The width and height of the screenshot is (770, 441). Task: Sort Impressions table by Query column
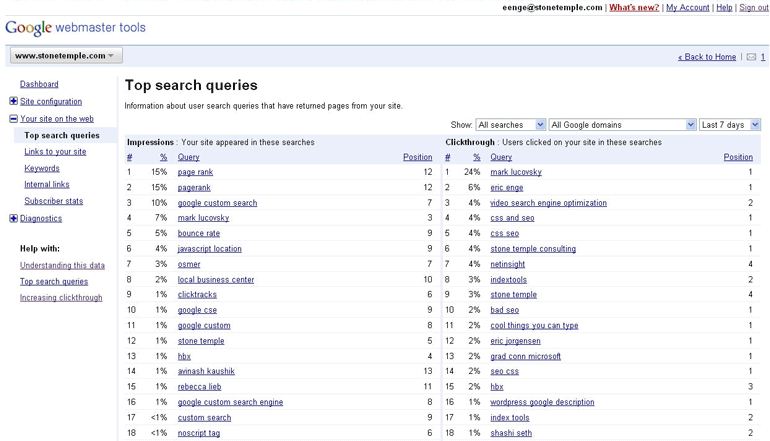coord(189,157)
